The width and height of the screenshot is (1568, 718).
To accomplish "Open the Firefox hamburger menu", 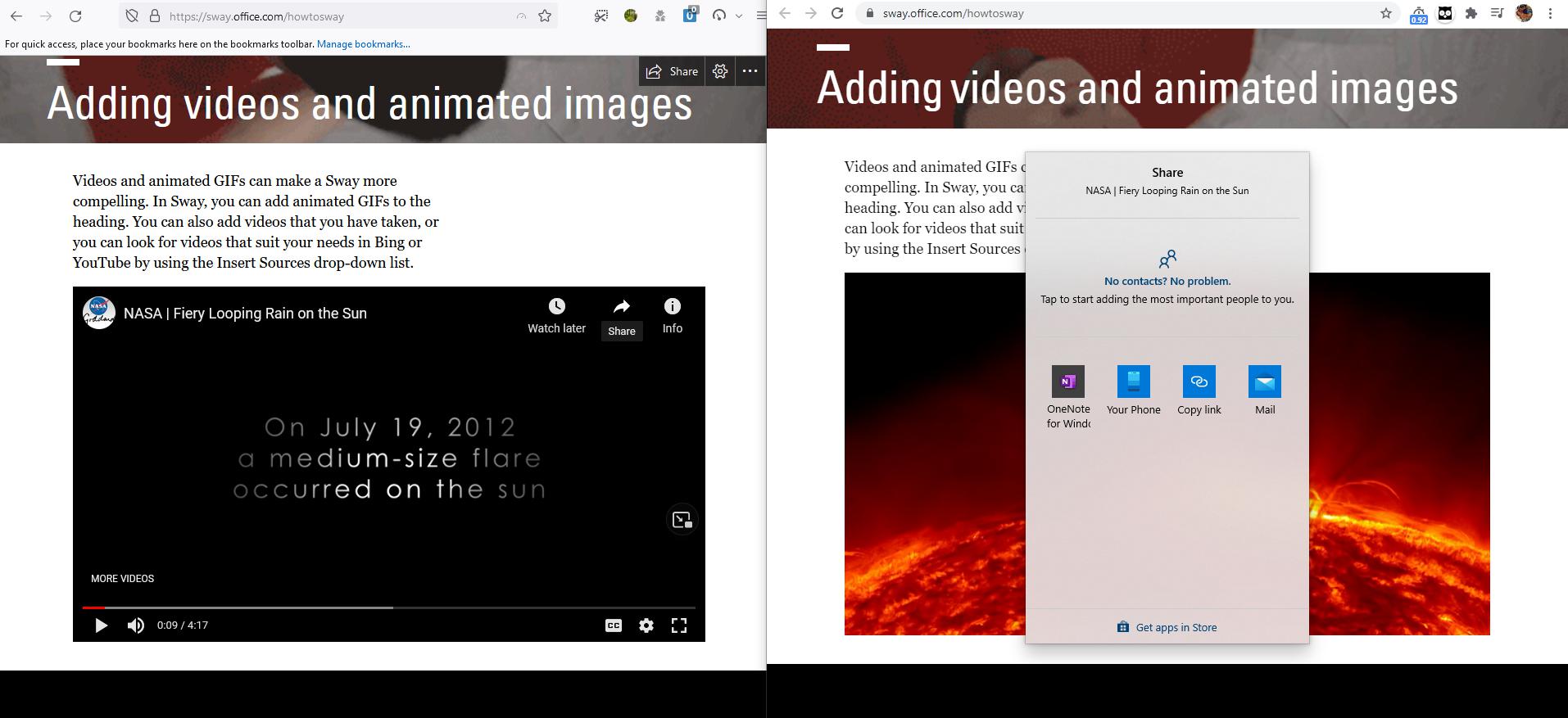I will pos(761,16).
